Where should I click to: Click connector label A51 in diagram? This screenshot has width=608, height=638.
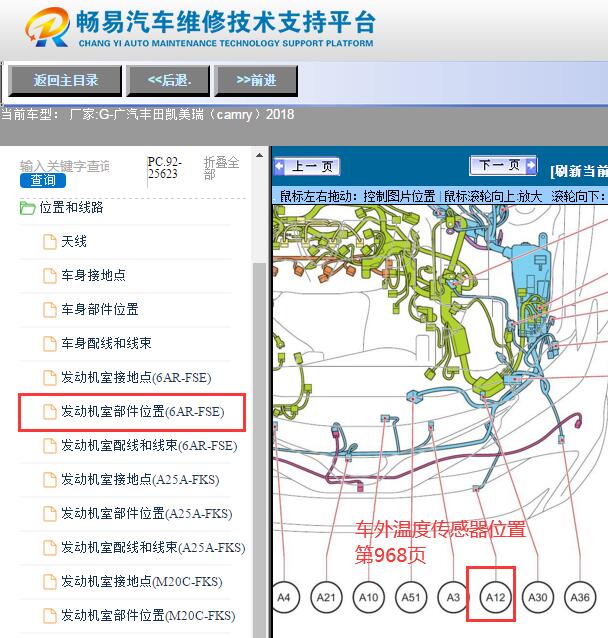411,597
